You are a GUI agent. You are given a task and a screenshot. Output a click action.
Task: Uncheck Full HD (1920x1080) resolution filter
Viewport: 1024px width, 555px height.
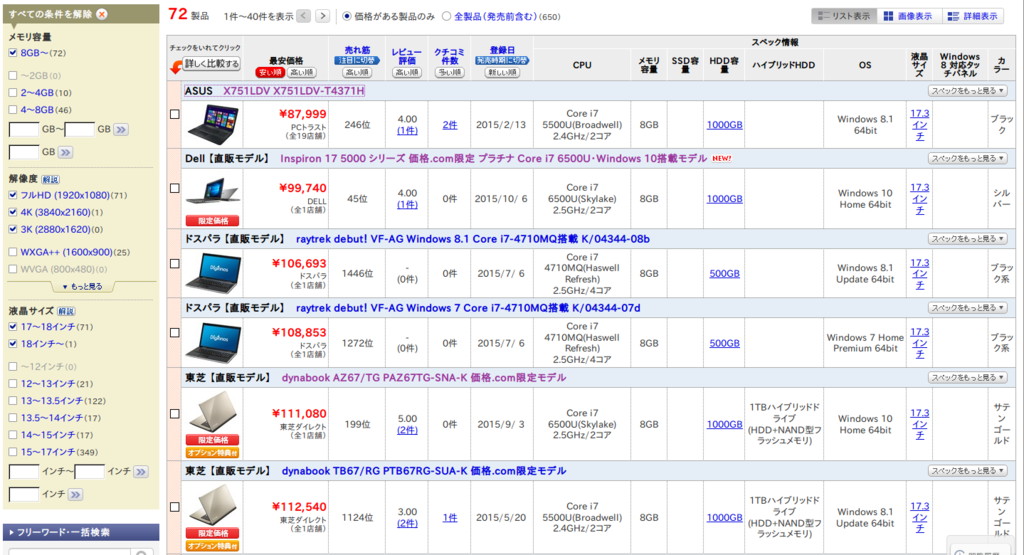[13, 195]
